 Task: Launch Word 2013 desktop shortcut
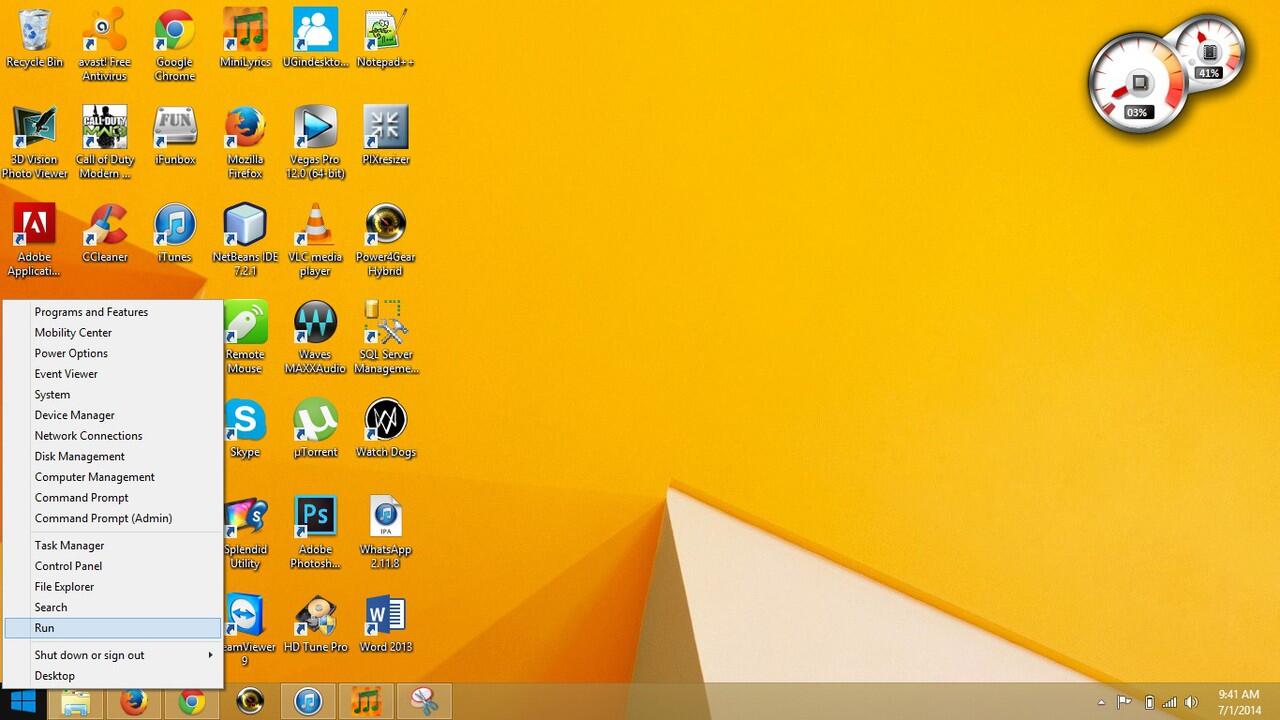385,623
